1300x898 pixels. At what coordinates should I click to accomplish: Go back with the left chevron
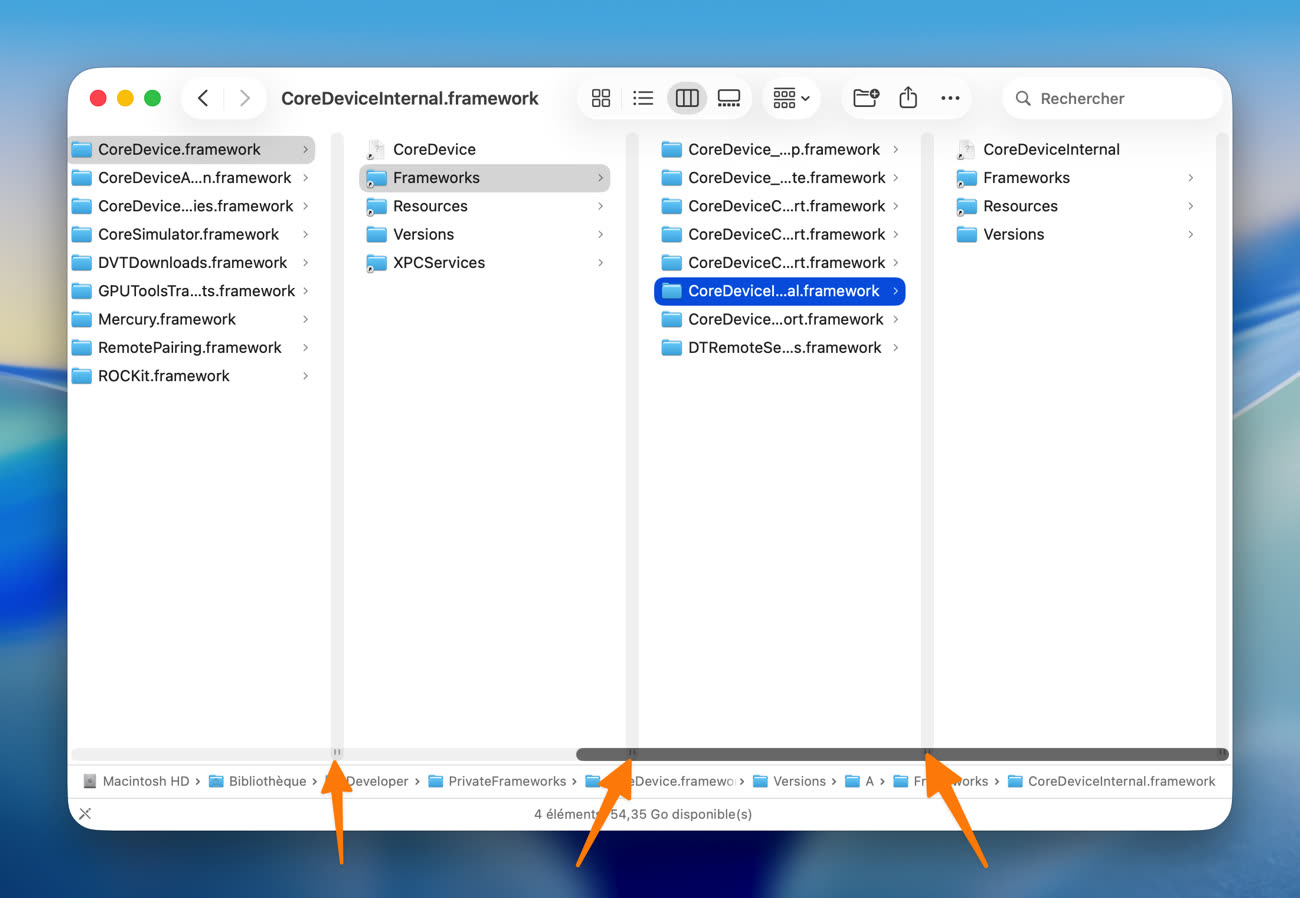204,98
